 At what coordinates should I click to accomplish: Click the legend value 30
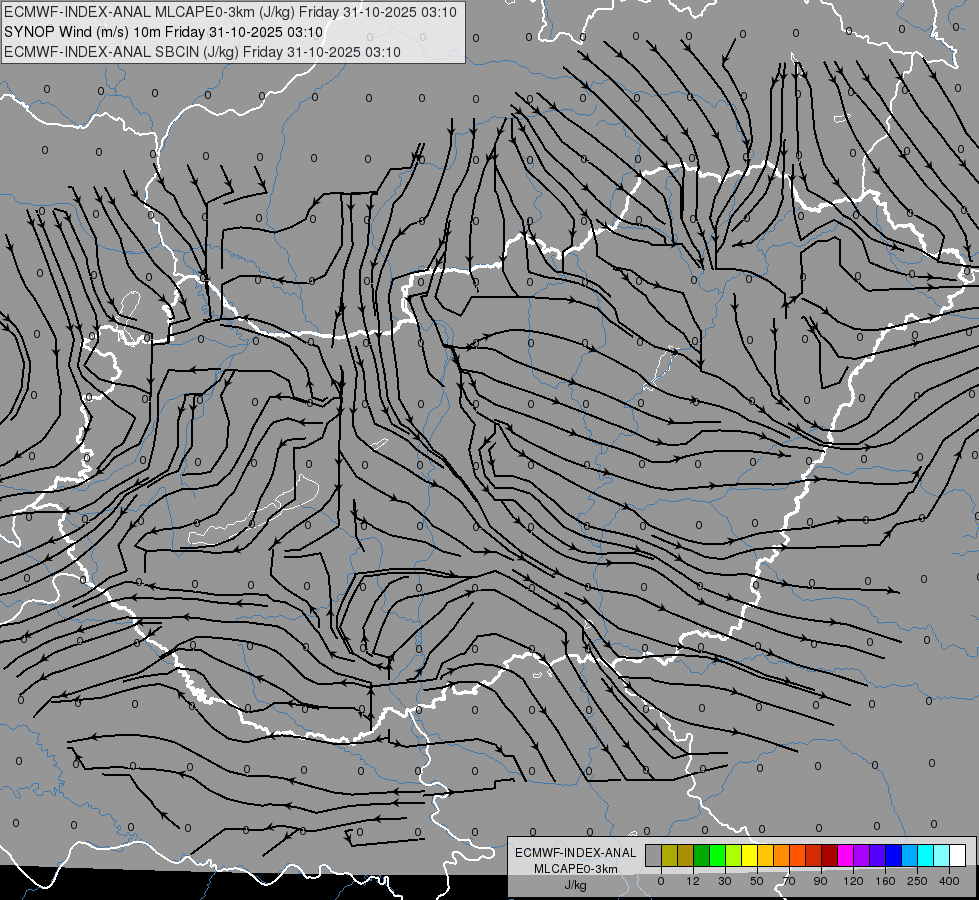pos(725,881)
